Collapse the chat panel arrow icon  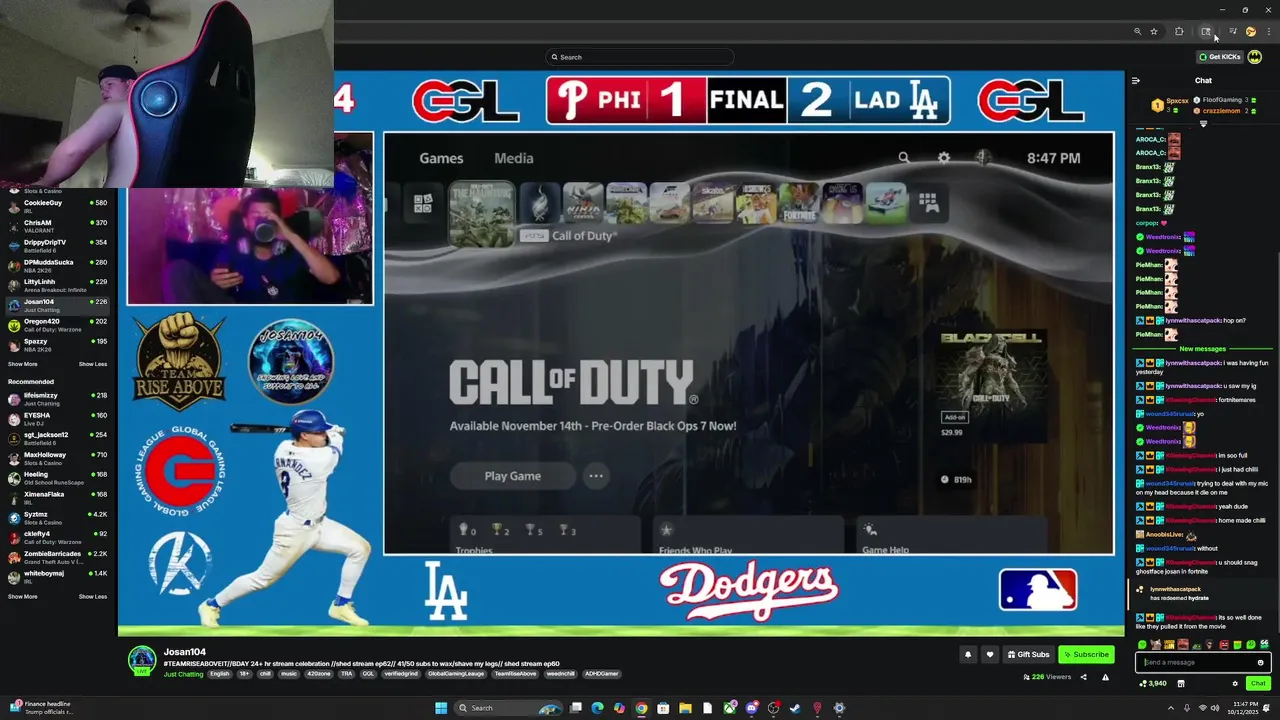tap(1136, 81)
